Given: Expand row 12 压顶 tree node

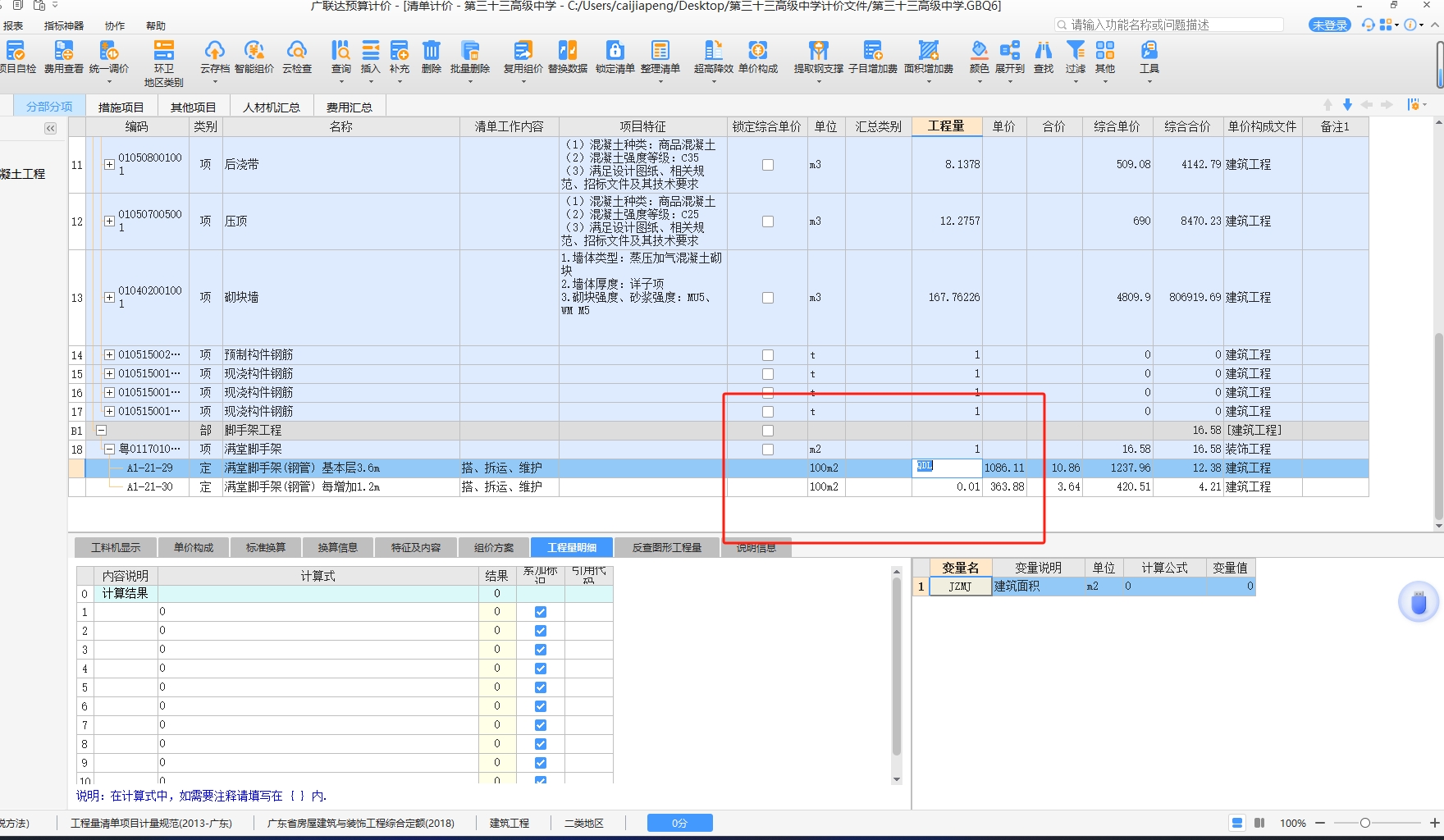Looking at the screenshot, I should (109, 221).
